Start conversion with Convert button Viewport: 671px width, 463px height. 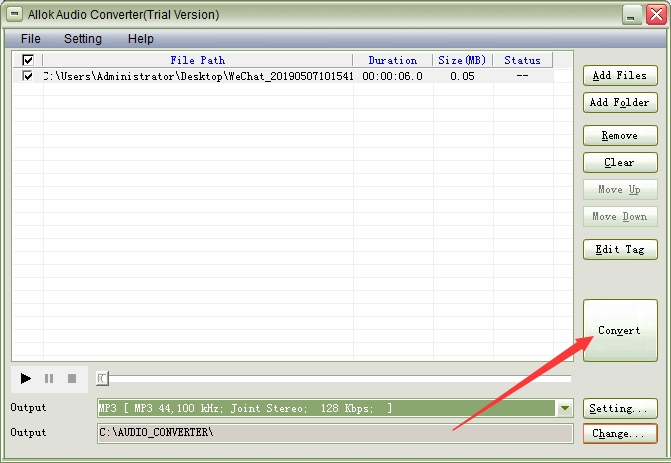620,330
